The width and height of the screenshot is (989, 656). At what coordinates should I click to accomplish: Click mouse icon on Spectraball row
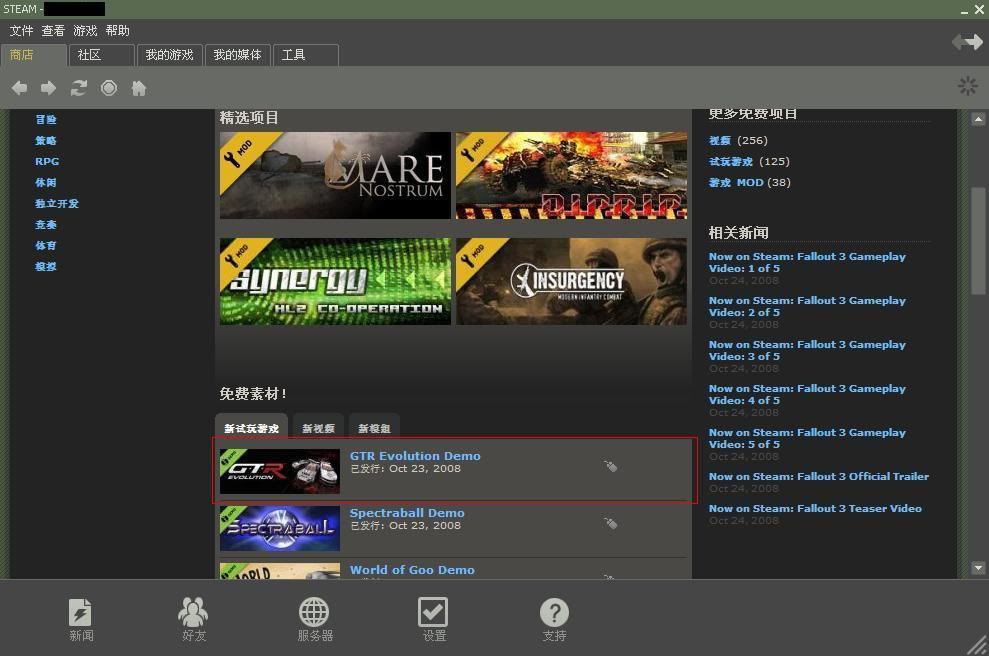[611, 523]
